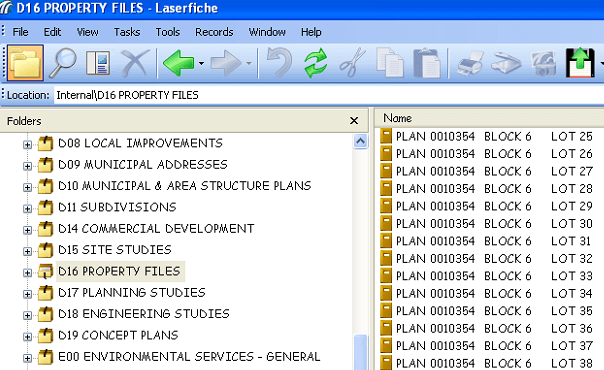604x370 pixels.
Task: Close the Folders pane
Action: (354, 121)
